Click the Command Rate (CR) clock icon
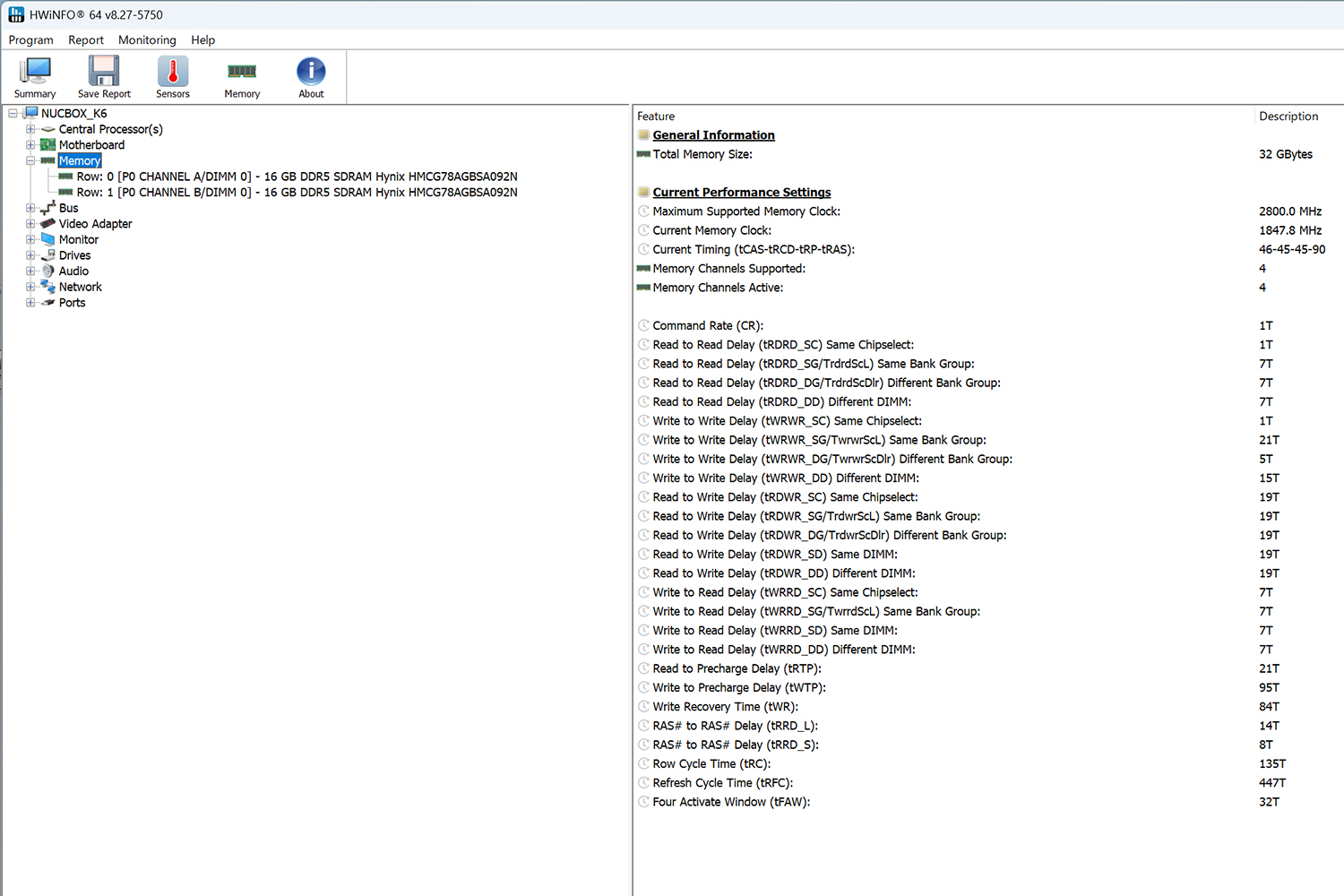 click(643, 326)
